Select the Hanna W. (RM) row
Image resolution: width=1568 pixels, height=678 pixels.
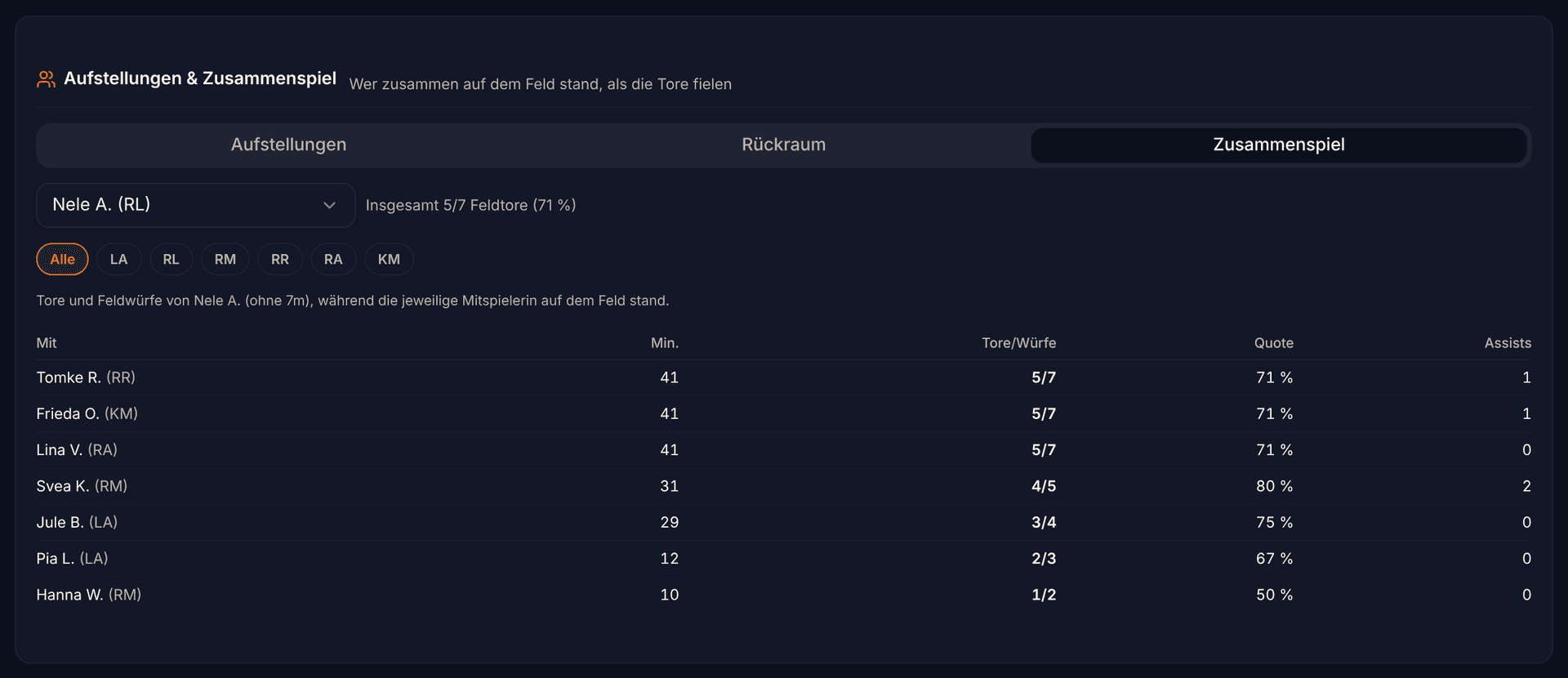[x=784, y=595]
